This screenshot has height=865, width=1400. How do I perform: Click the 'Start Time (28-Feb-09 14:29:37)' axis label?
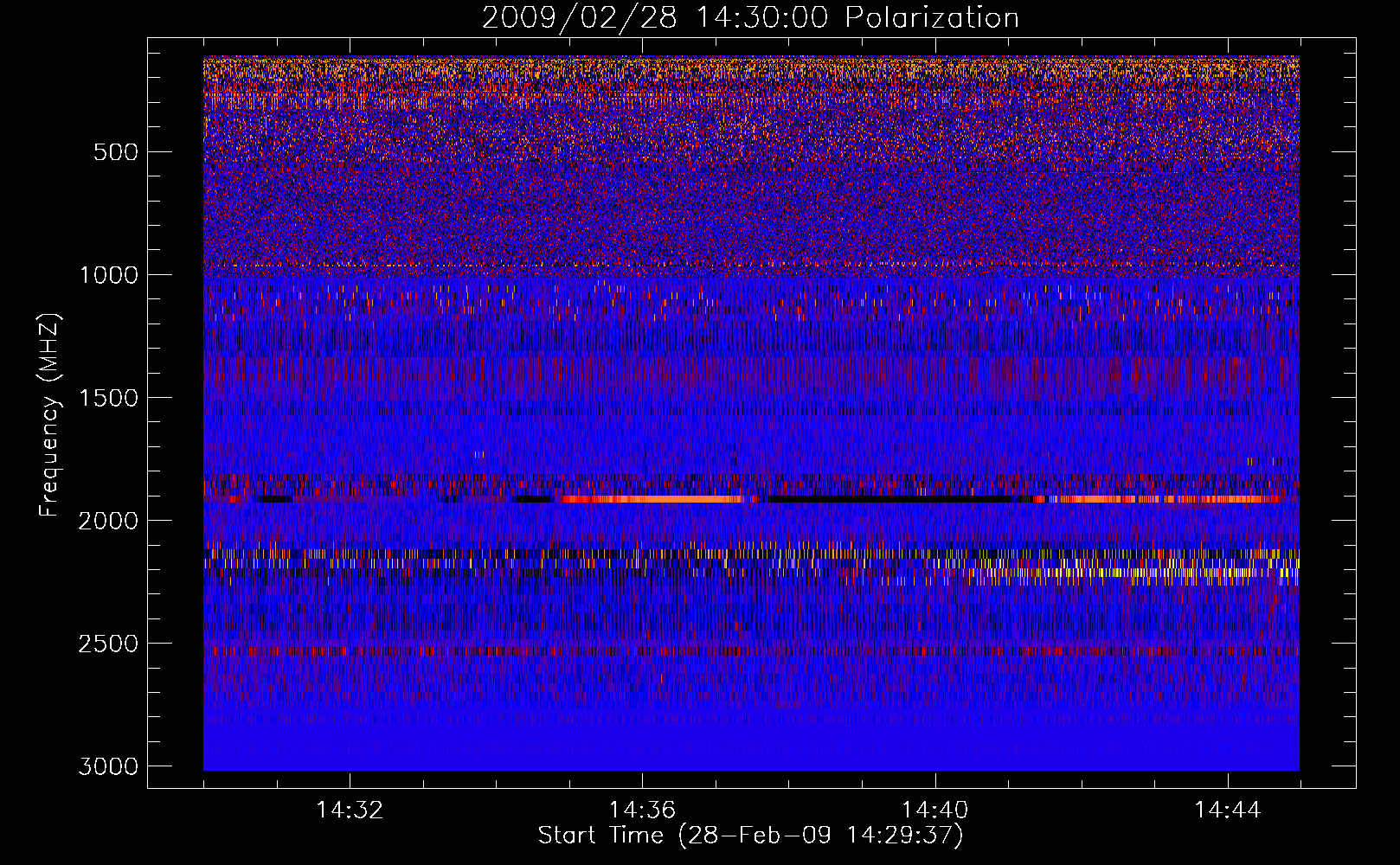[750, 836]
